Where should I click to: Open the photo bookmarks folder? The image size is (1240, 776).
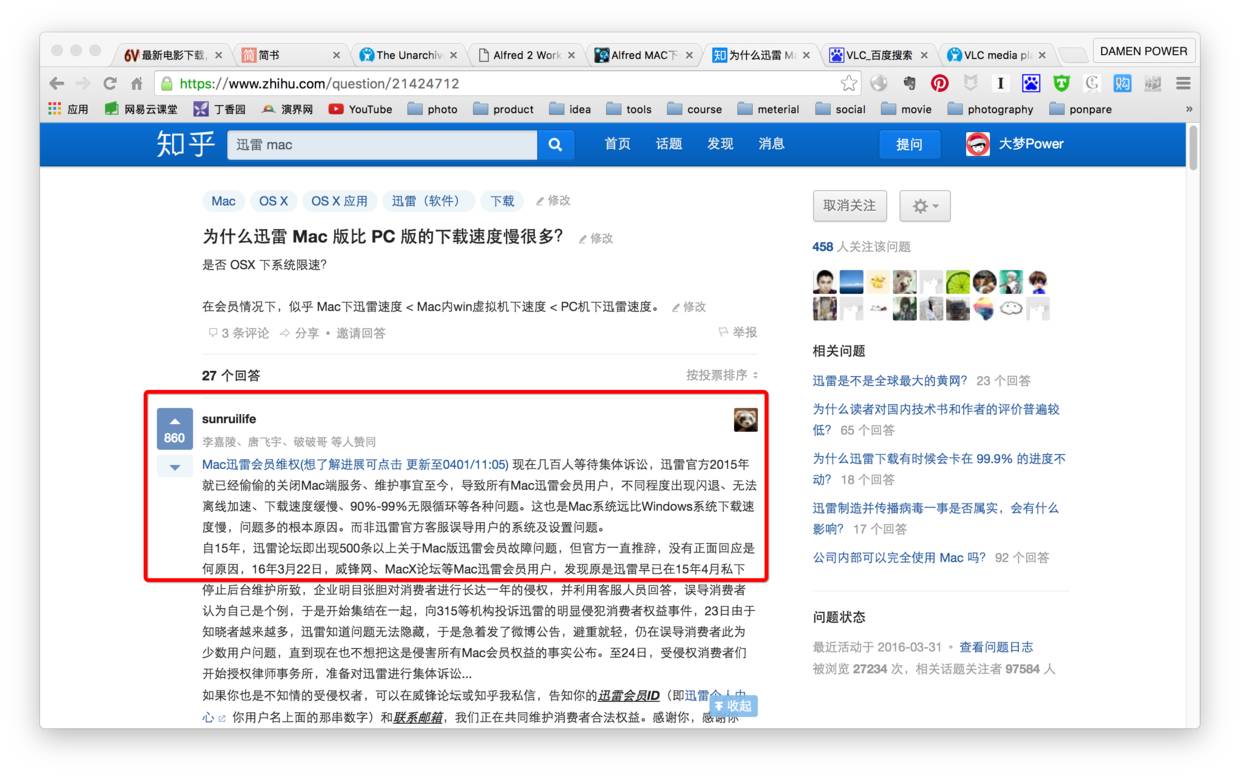[x=432, y=109]
